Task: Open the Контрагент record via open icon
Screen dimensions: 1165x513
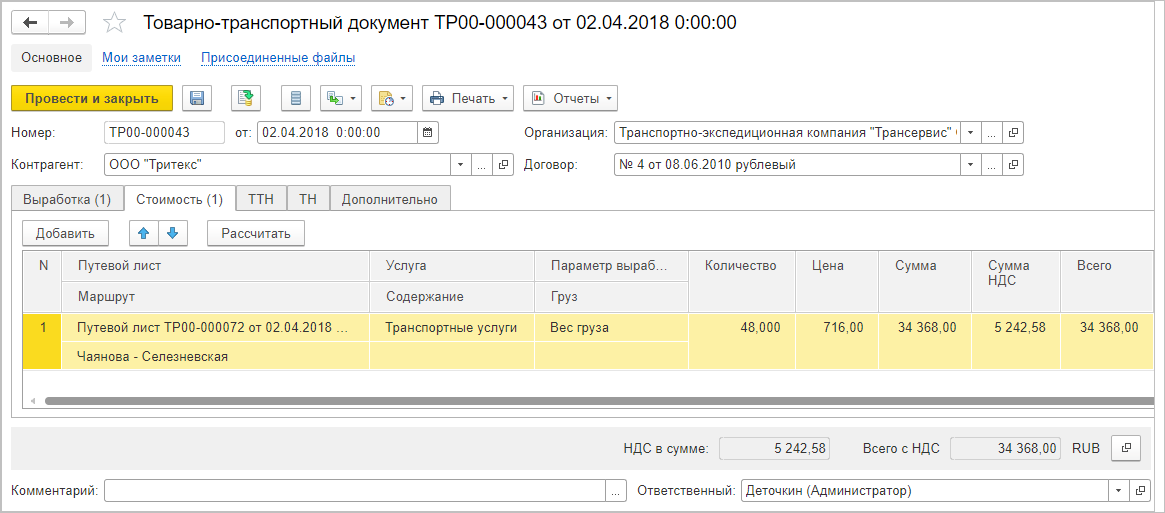Action: click(x=503, y=164)
